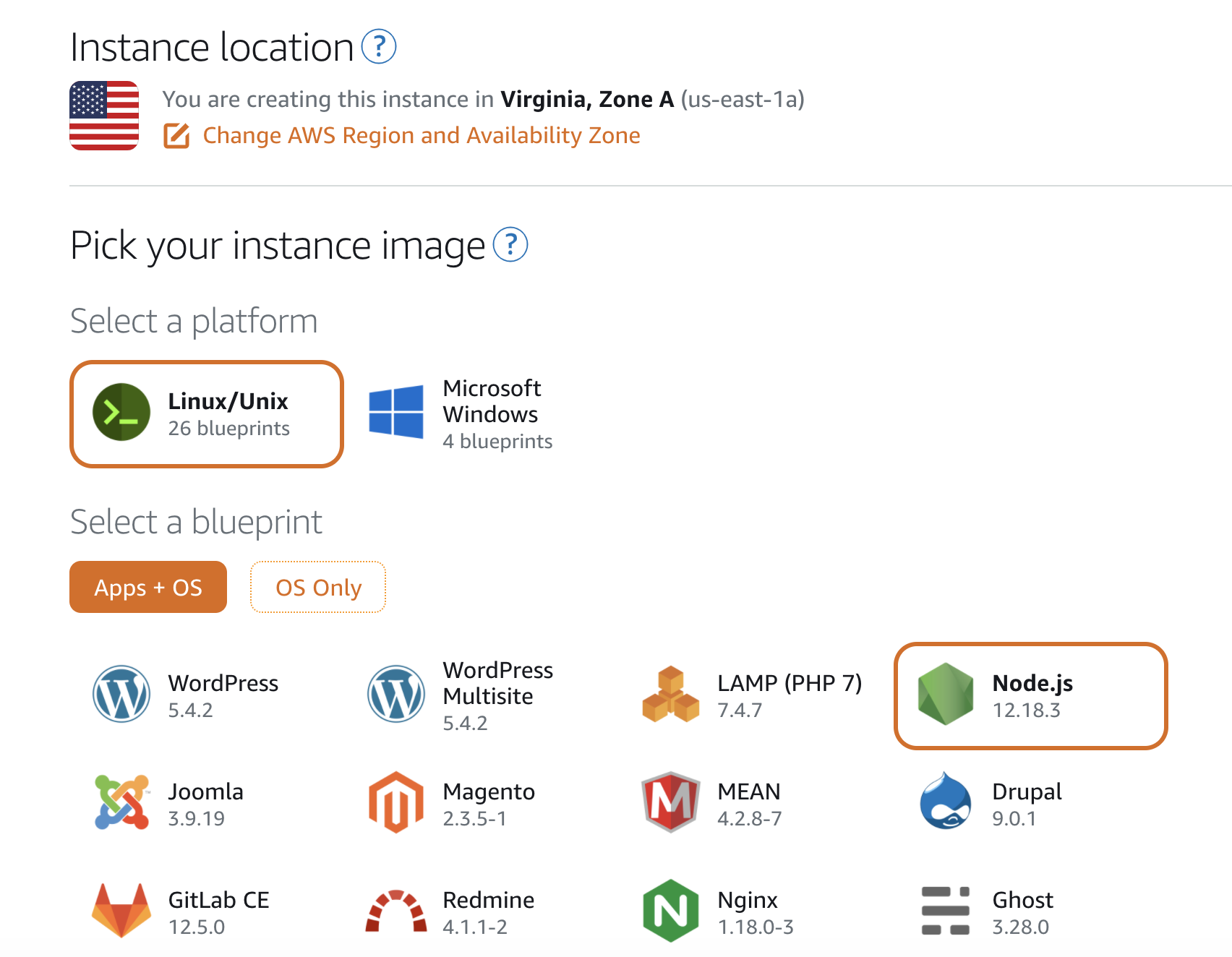Screen dimensions: 1232x957
Task: Open help for Instance location
Action: point(378,47)
